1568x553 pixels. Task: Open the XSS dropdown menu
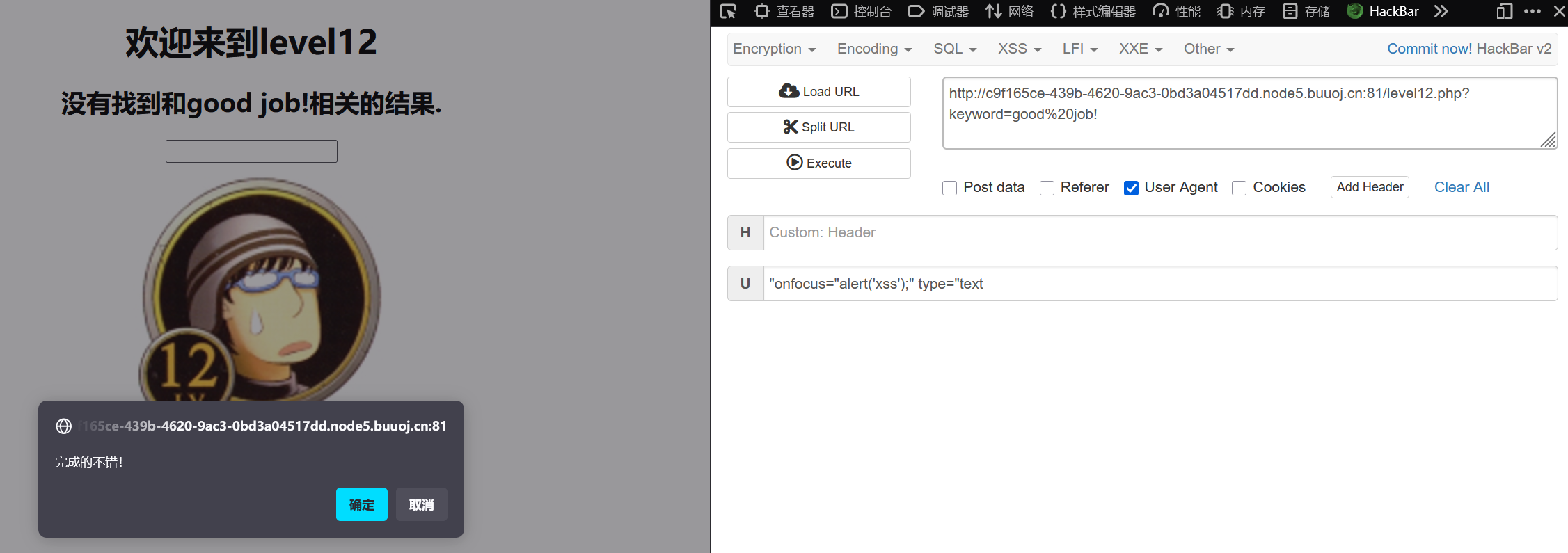tap(1019, 49)
